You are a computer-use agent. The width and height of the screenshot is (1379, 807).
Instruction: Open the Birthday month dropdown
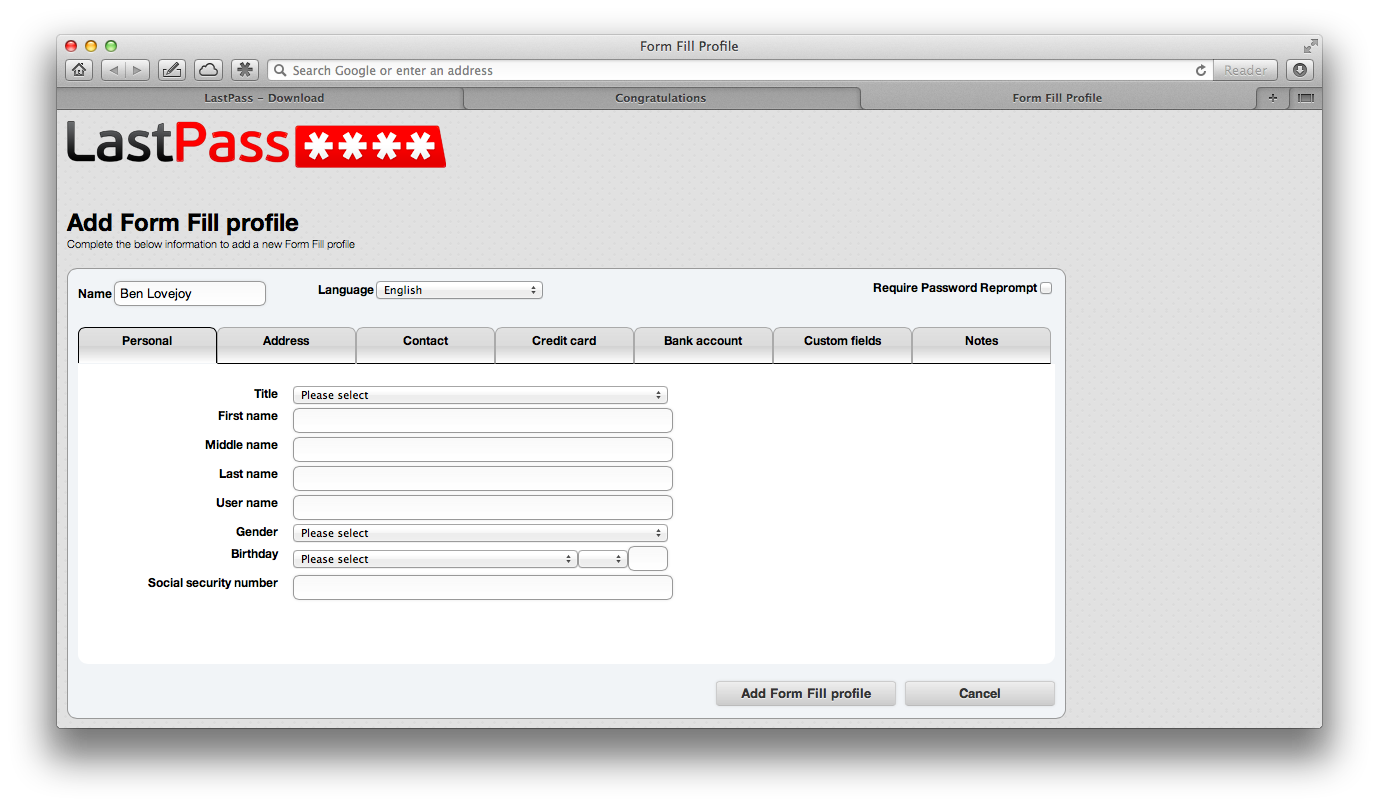click(x=435, y=559)
